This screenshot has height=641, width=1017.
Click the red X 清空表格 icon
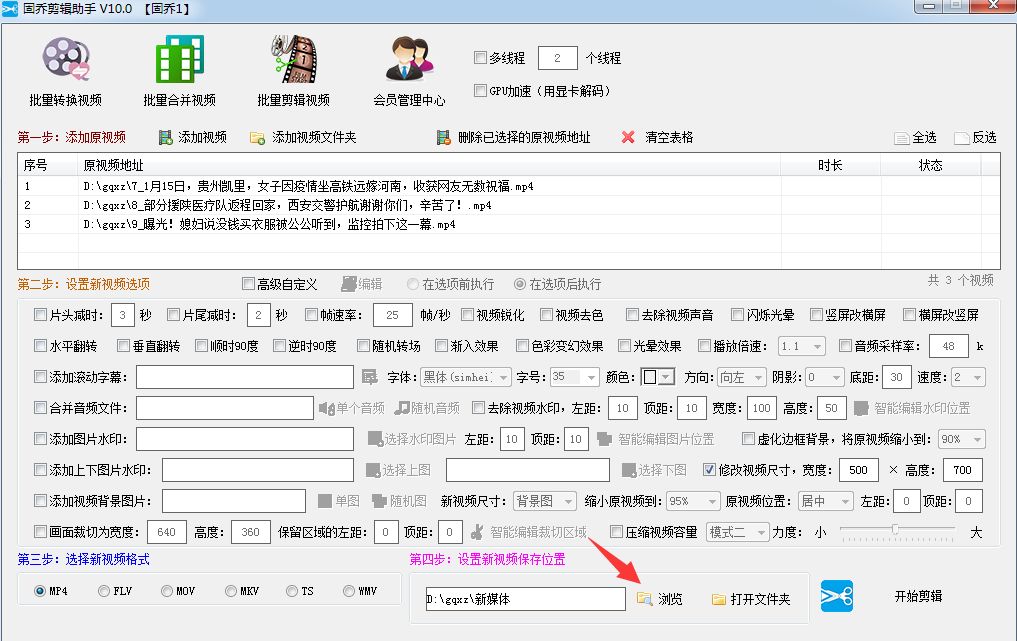click(x=628, y=137)
